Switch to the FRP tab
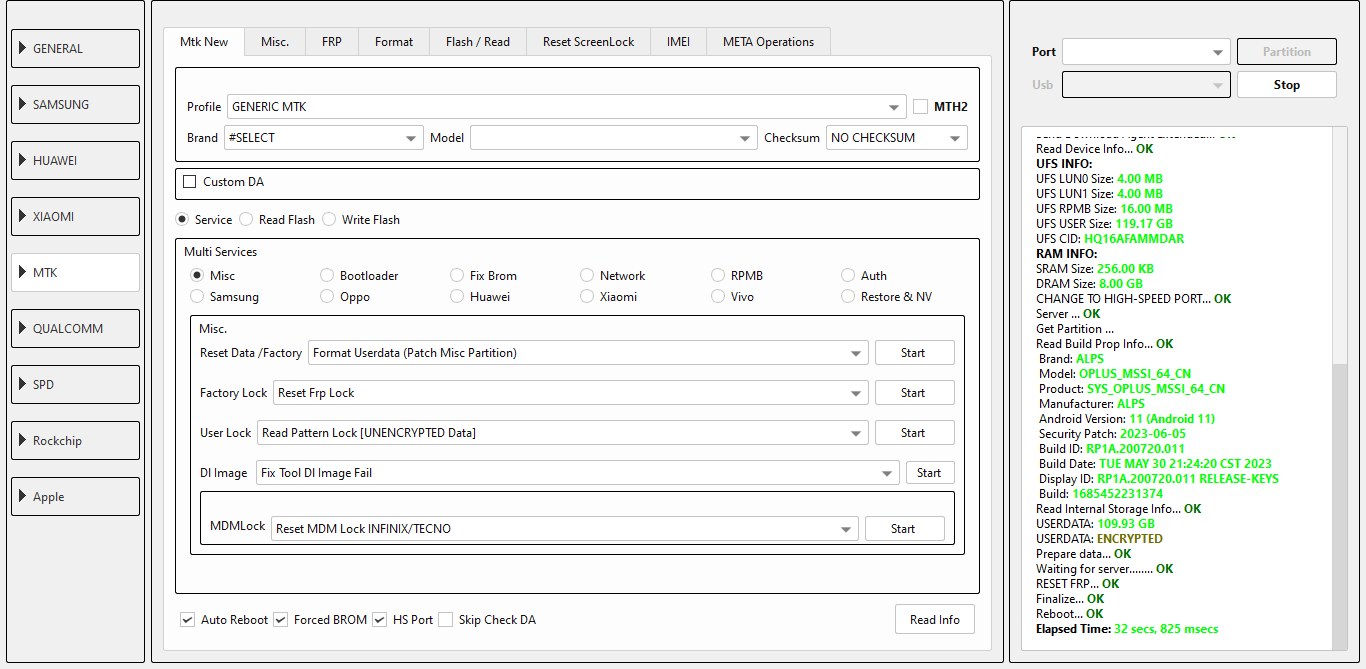The height and width of the screenshot is (669, 1366). pos(331,42)
